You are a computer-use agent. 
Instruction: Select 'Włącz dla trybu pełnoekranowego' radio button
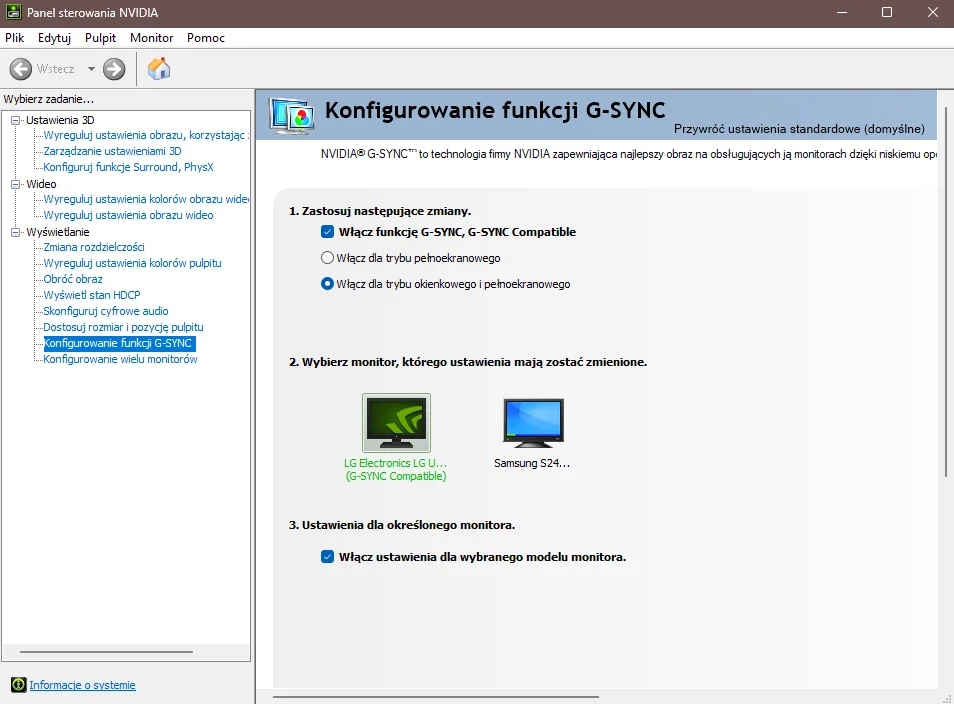[327, 258]
